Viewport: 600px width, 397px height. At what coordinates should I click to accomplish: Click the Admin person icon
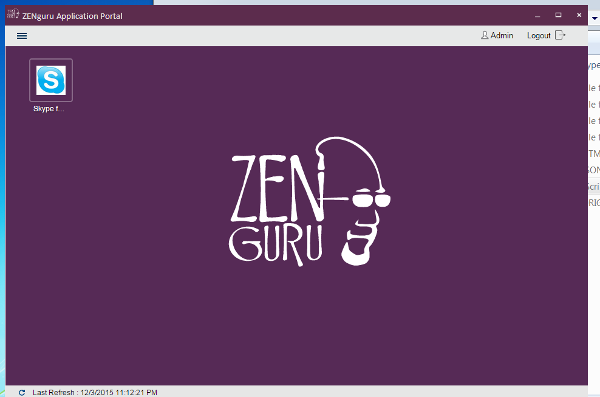point(484,35)
